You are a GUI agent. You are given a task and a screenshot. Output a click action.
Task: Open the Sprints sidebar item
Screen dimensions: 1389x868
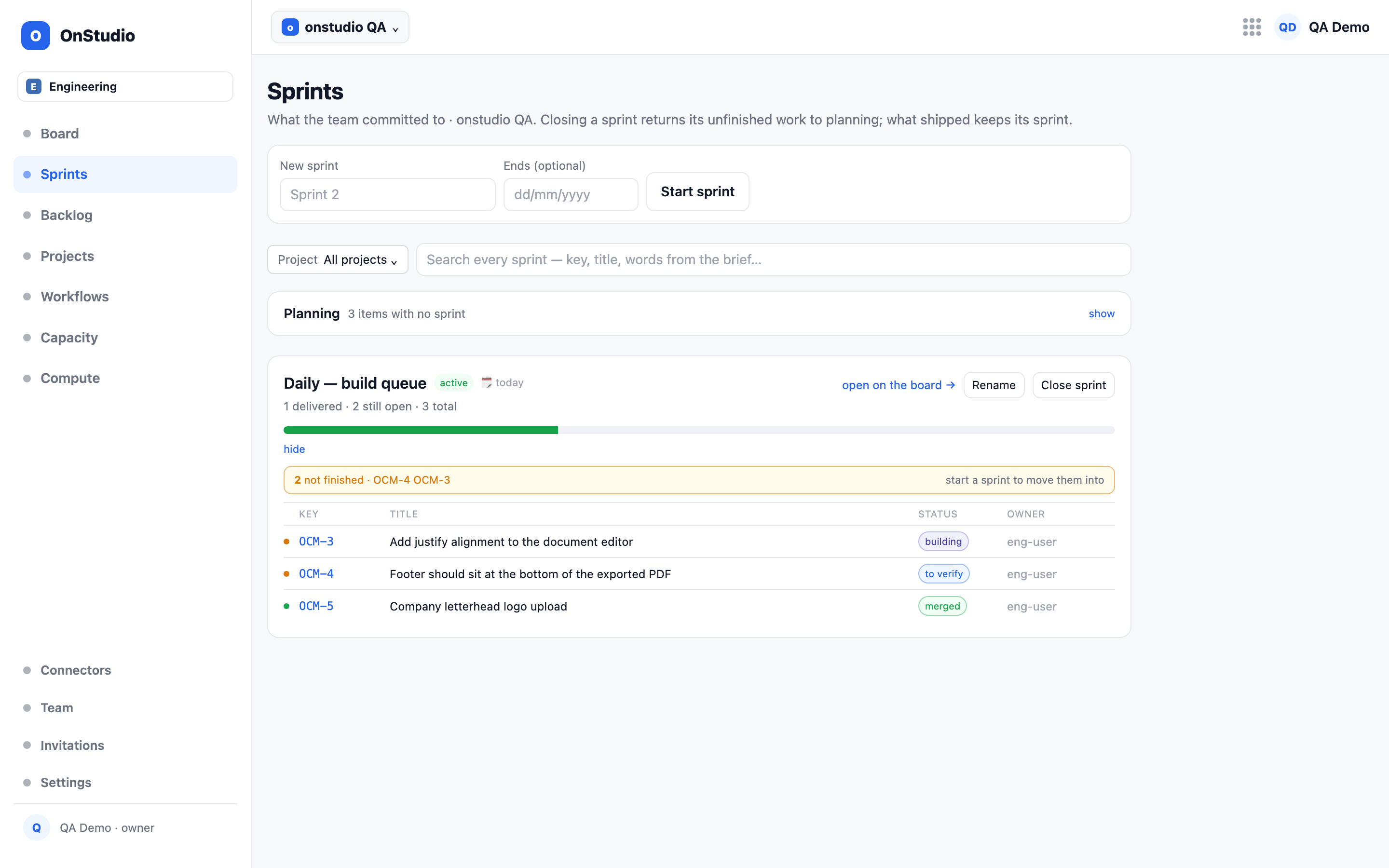pyautogui.click(x=125, y=175)
